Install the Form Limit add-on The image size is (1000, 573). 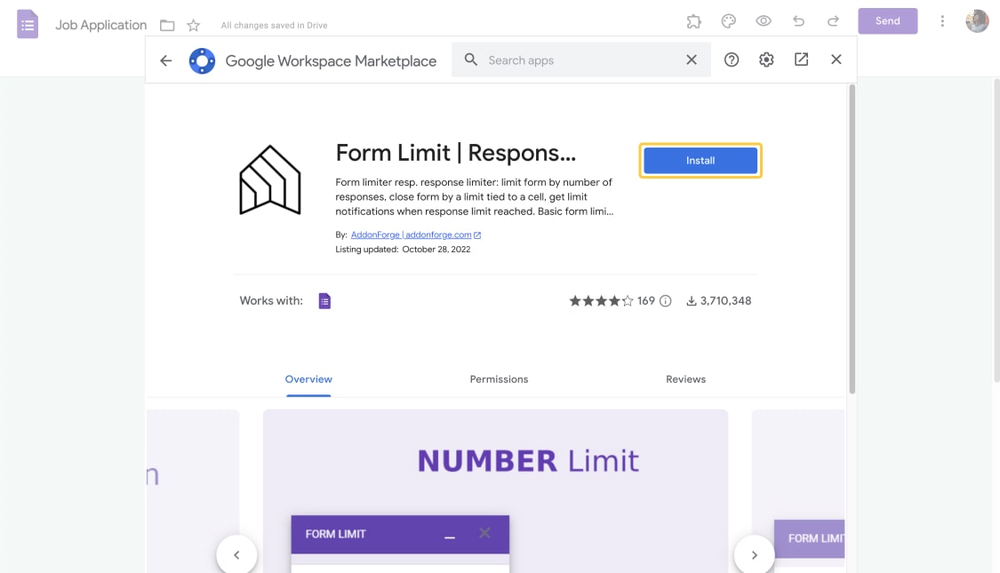pos(700,160)
